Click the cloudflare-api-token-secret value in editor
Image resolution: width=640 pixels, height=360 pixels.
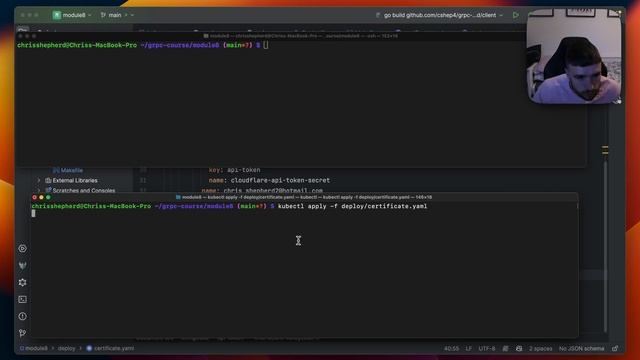(x=280, y=180)
